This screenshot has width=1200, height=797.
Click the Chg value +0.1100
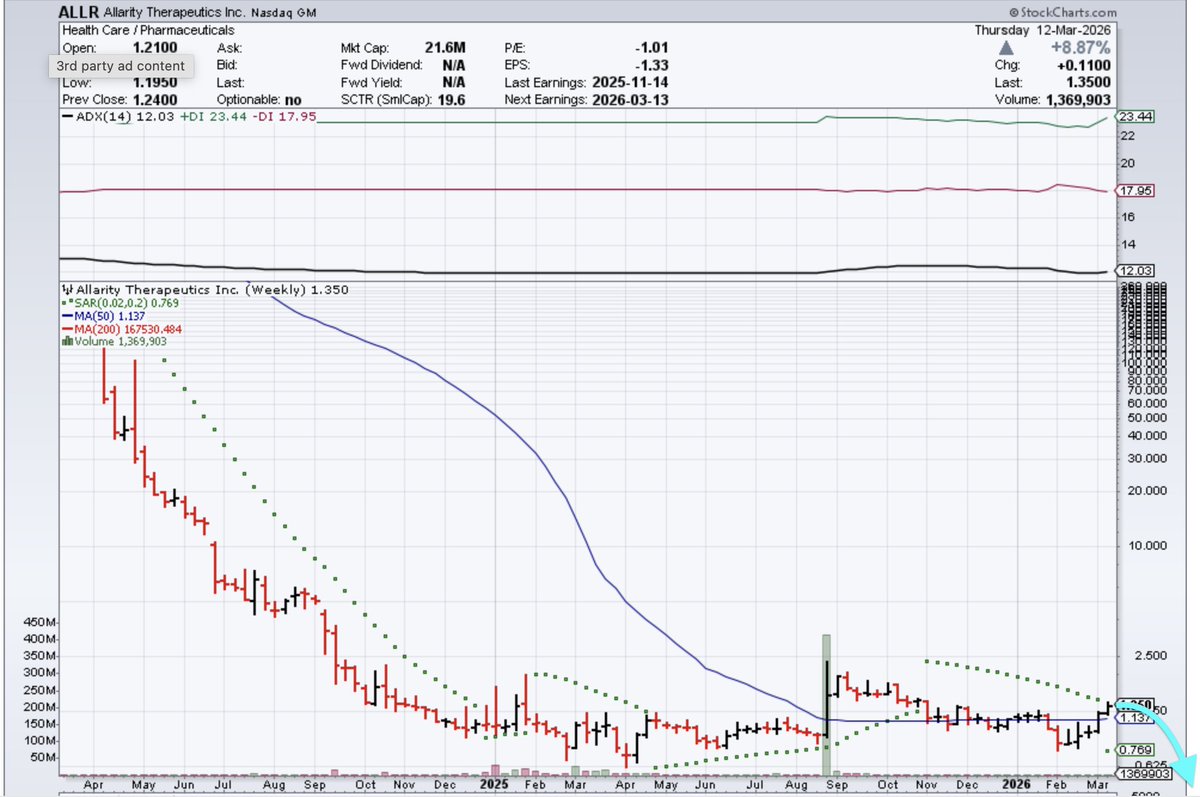(x=1085, y=66)
